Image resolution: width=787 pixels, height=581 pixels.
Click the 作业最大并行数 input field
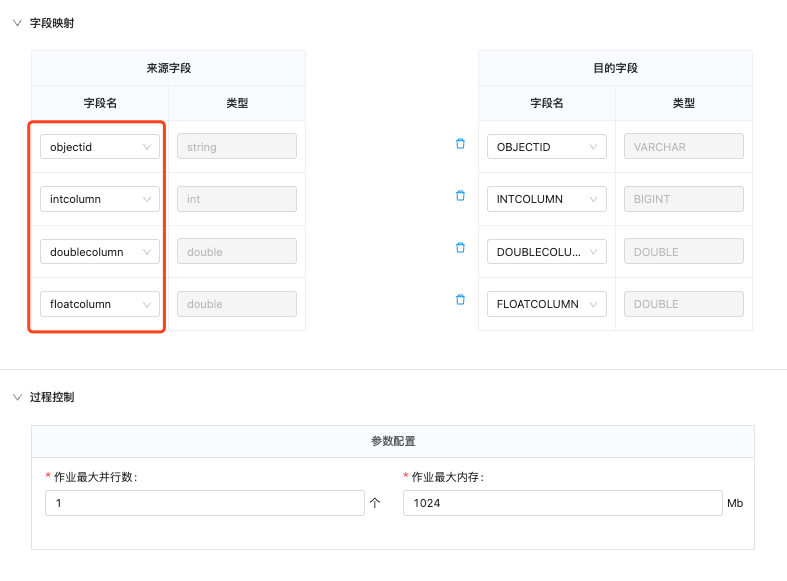click(x=204, y=503)
